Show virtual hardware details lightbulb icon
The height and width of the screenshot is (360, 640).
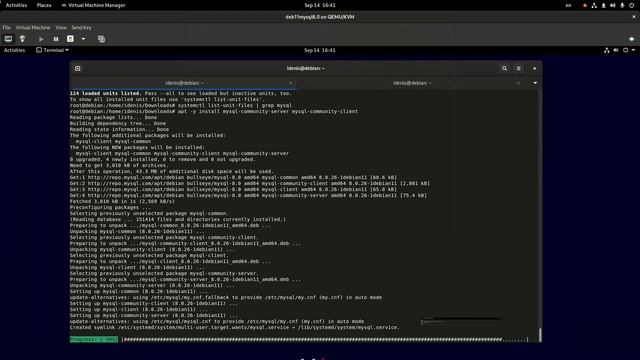22,39
